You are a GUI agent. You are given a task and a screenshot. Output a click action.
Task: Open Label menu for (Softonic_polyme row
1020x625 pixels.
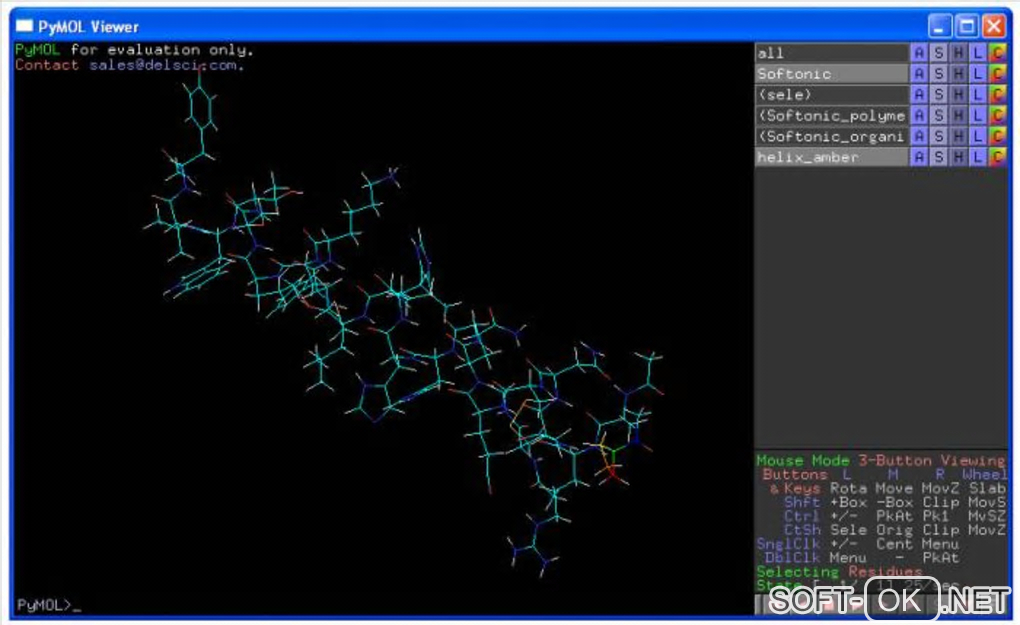coord(977,115)
